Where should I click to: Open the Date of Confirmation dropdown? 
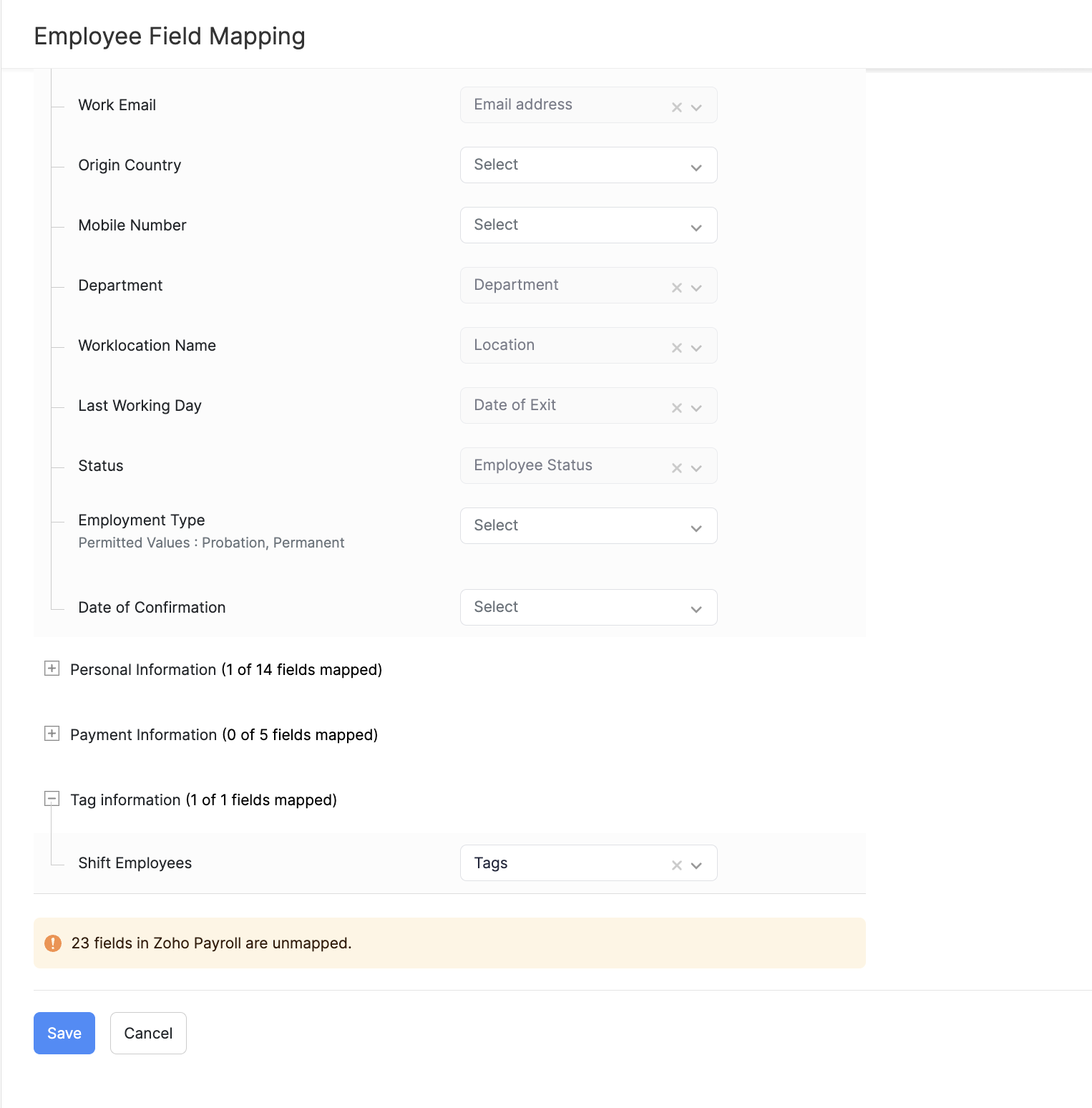coord(588,608)
